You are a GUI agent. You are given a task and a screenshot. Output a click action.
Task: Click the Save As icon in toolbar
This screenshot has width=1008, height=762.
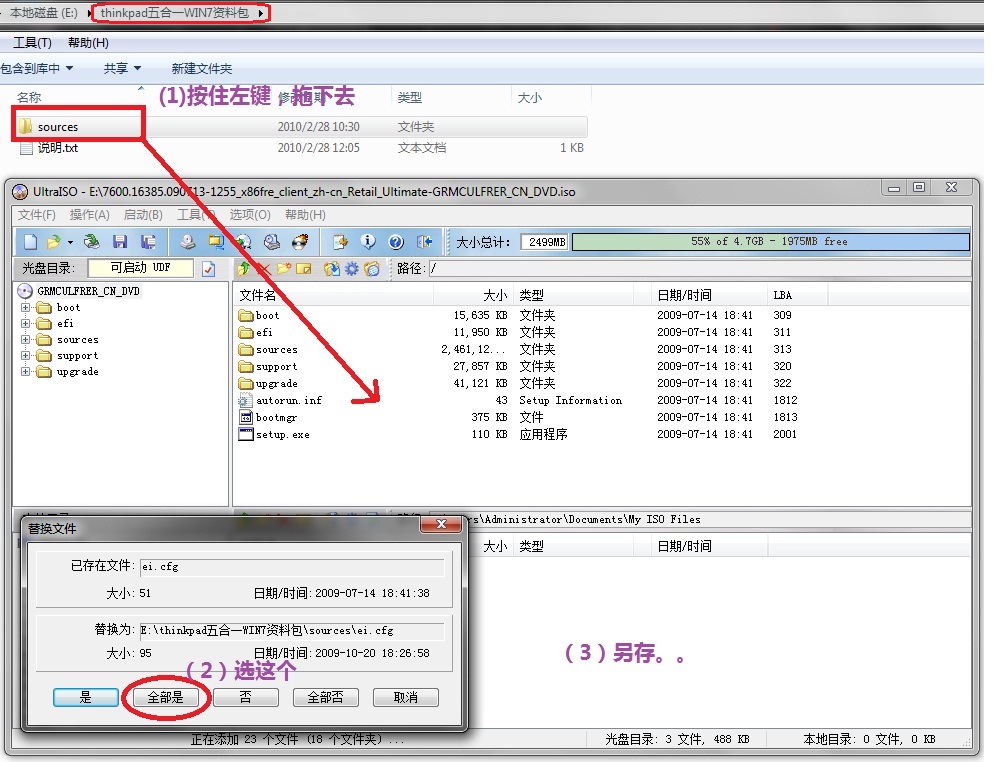pyautogui.click(x=148, y=242)
